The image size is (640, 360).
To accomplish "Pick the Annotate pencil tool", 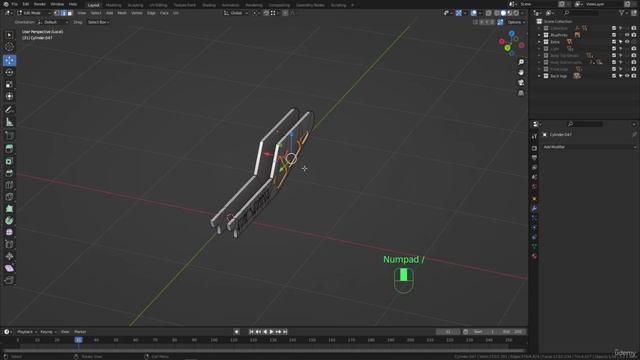I will (9, 110).
